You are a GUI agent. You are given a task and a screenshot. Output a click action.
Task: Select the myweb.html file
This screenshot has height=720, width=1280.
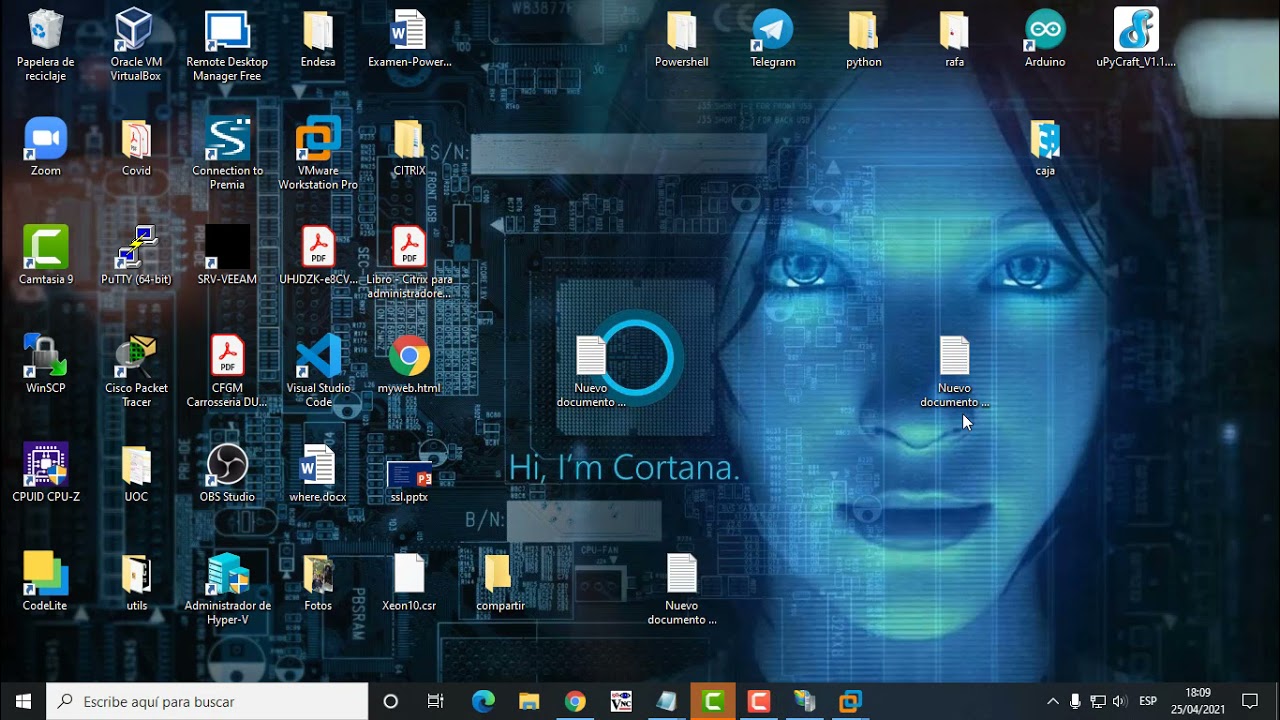pyautogui.click(x=409, y=365)
